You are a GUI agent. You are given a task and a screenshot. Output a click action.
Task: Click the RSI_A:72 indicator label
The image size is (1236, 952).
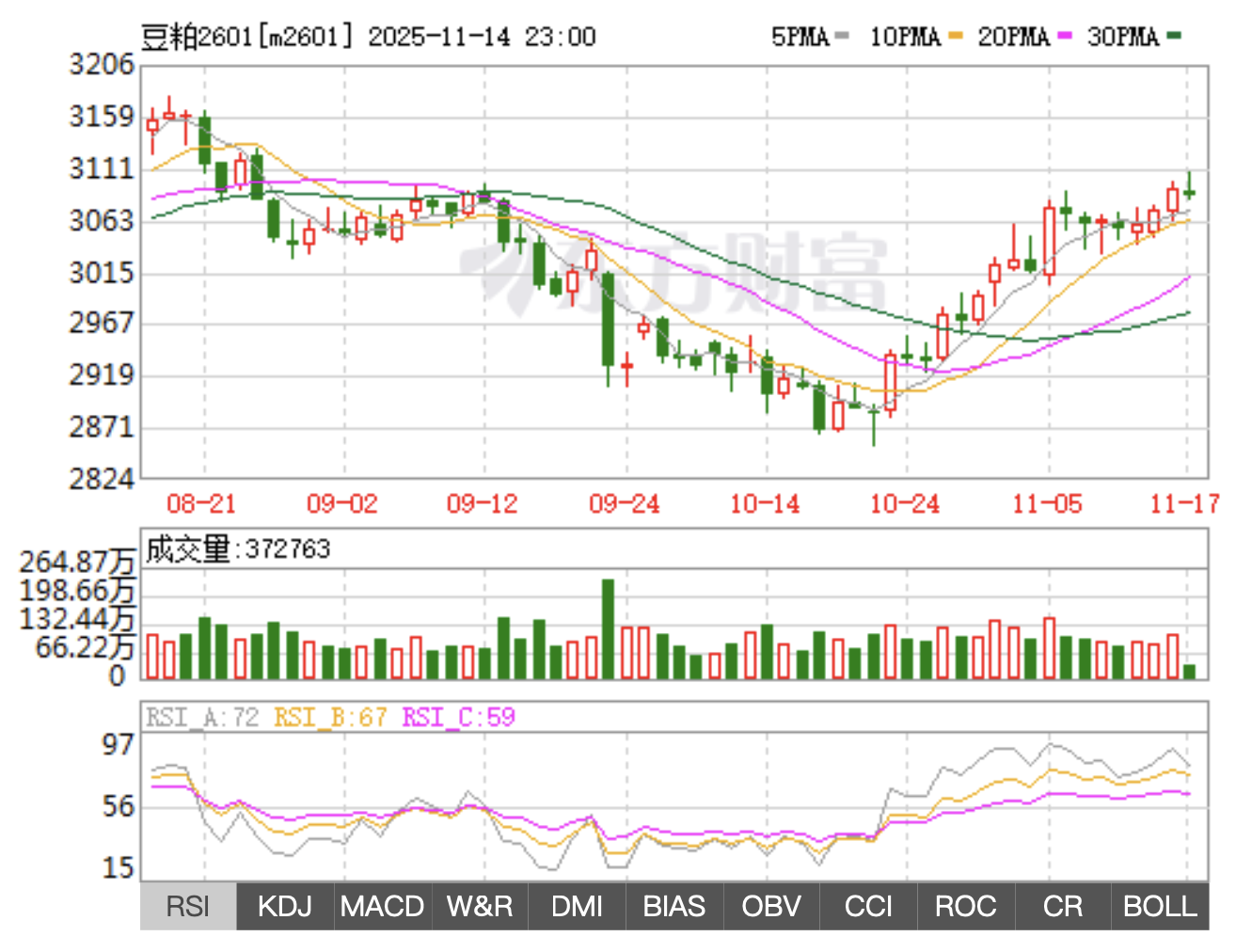pos(202,718)
